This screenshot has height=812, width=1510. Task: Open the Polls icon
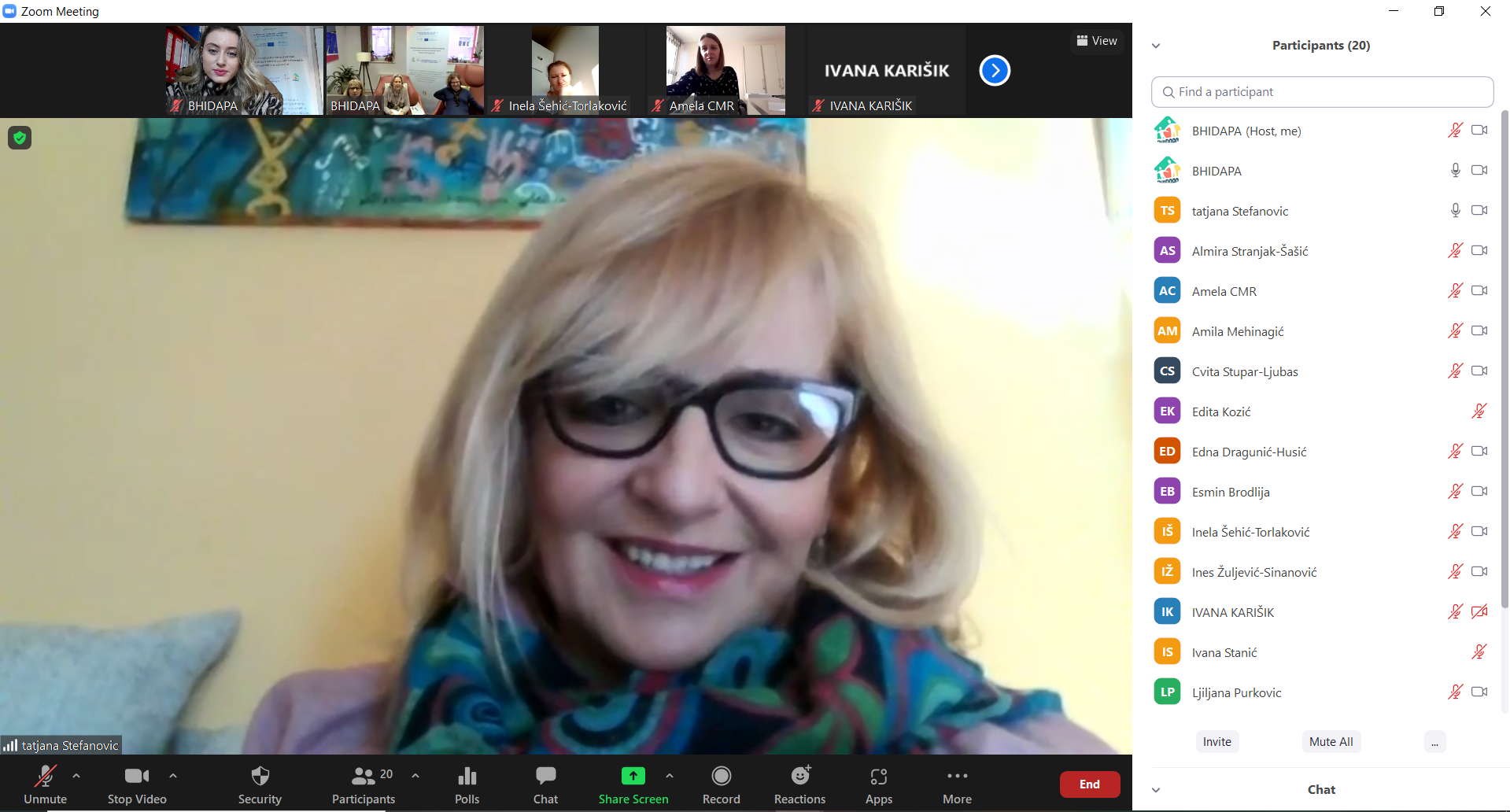[467, 777]
